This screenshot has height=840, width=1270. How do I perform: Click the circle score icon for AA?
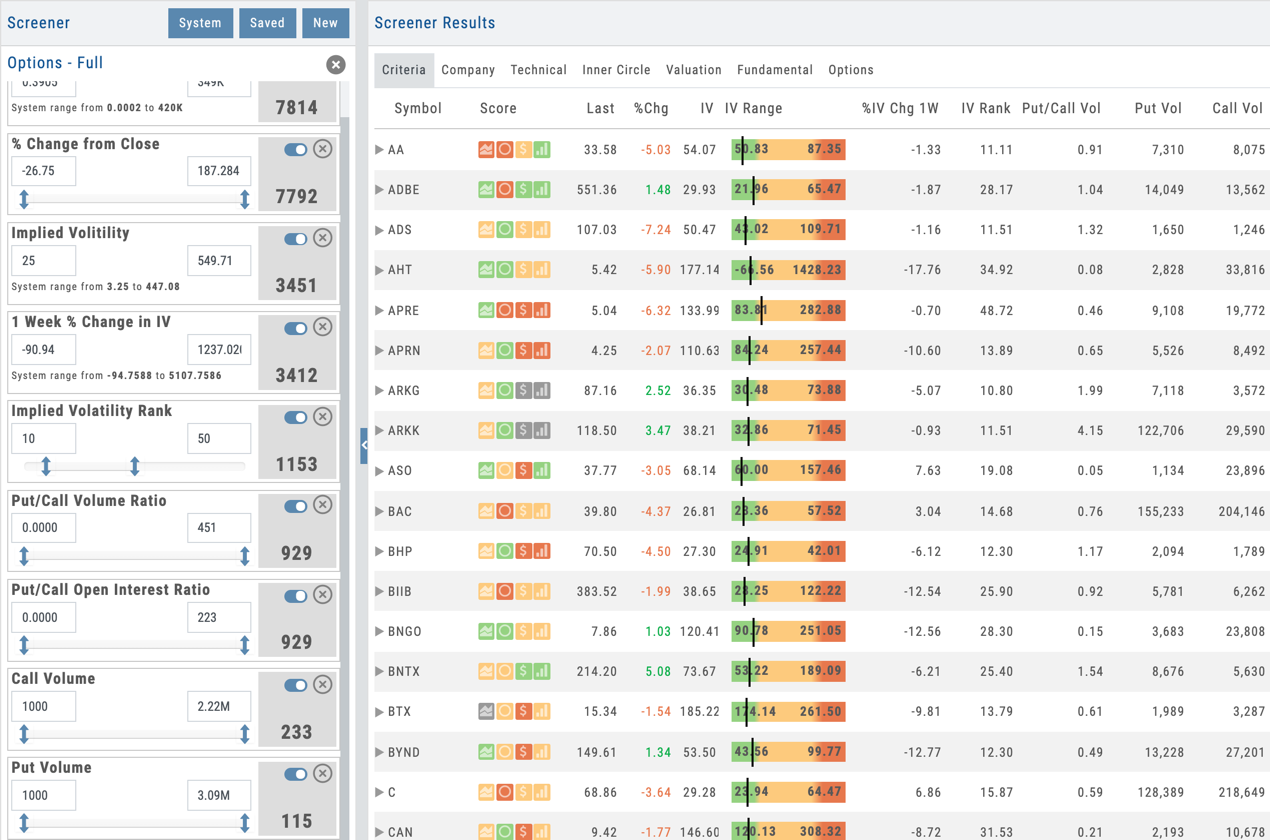click(505, 150)
